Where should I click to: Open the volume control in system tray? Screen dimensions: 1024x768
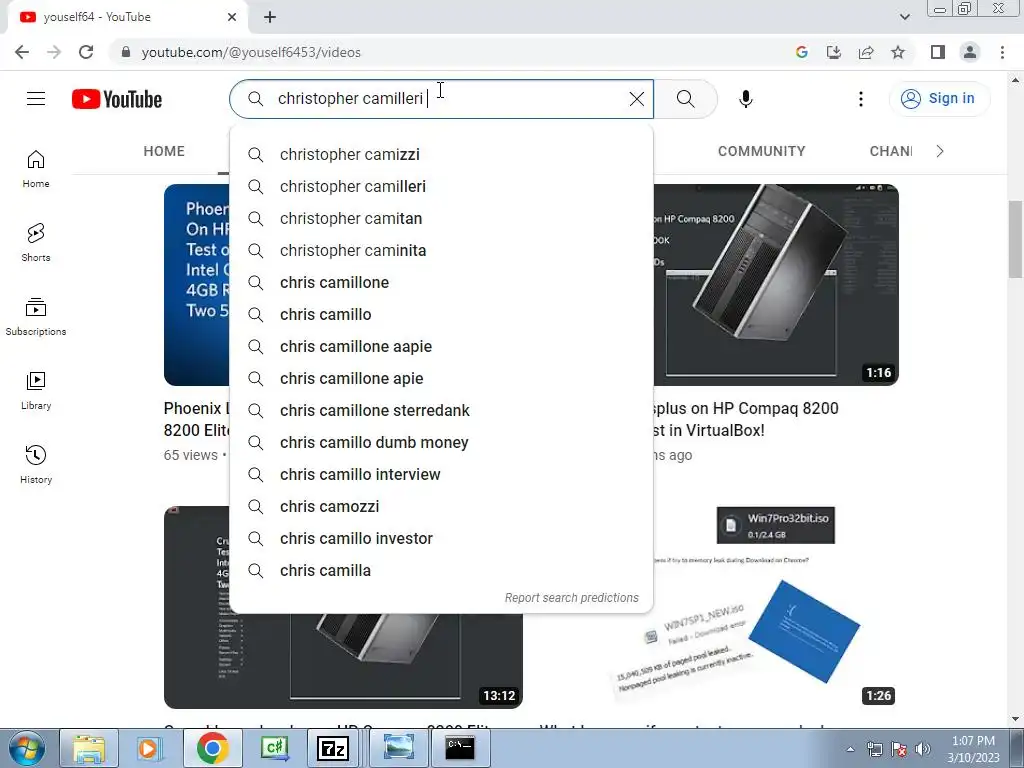pyautogui.click(x=922, y=749)
